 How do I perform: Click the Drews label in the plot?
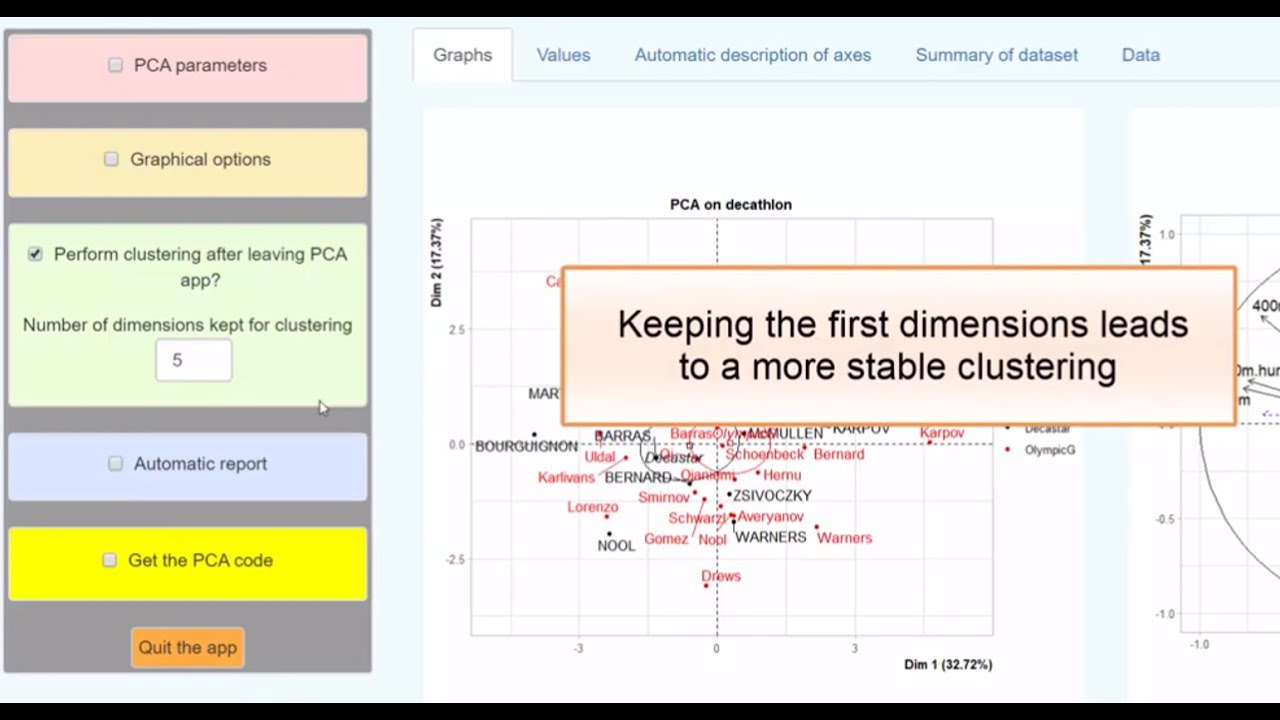coord(721,576)
